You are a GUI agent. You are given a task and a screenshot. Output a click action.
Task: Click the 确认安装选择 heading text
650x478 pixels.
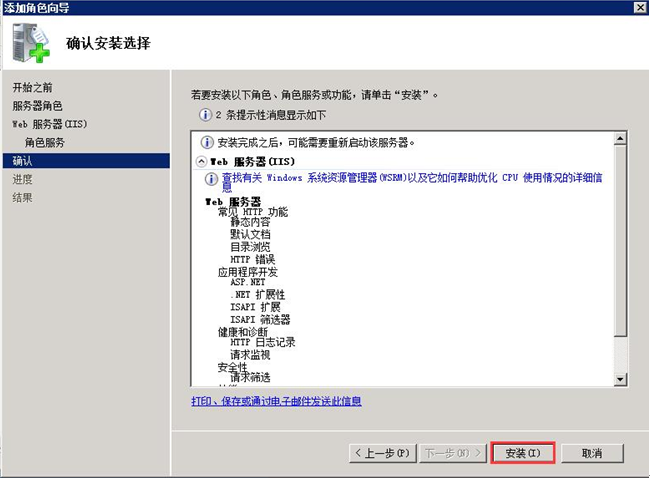click(x=108, y=44)
